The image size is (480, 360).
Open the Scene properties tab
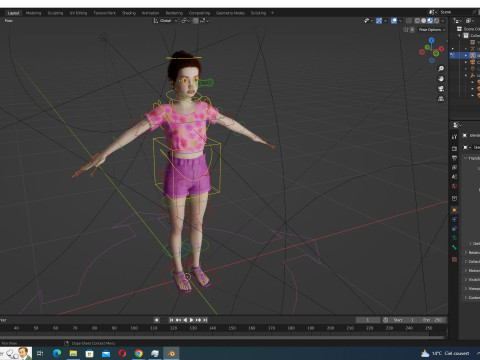[454, 177]
